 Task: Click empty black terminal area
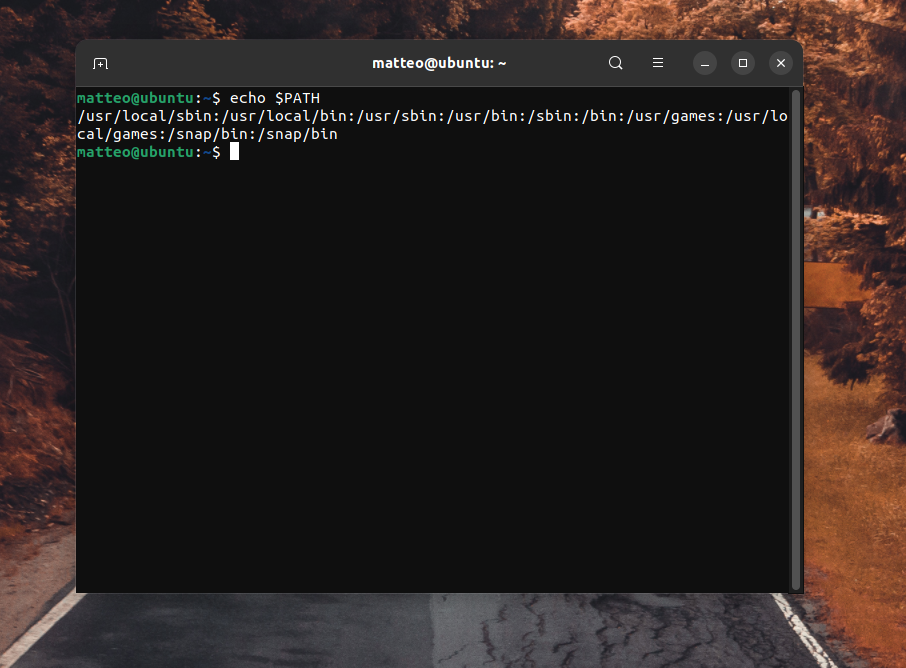[x=430, y=380]
